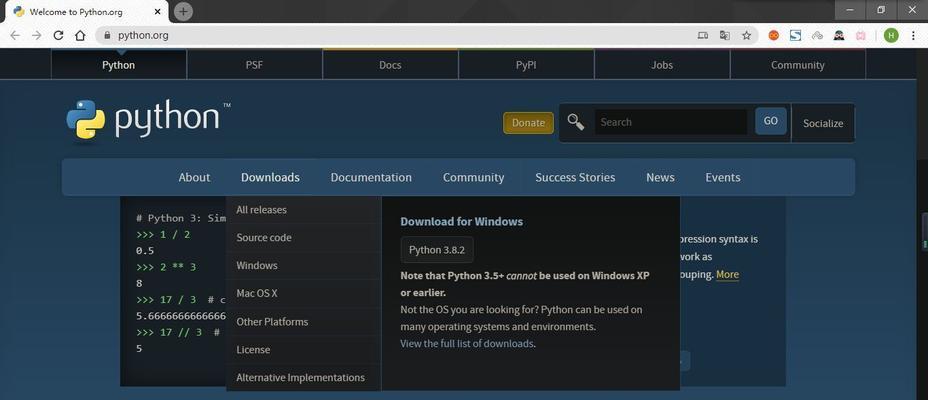Image resolution: width=928 pixels, height=400 pixels.
Task: Click the Python 3.8.2 download button
Action: [x=437, y=250]
